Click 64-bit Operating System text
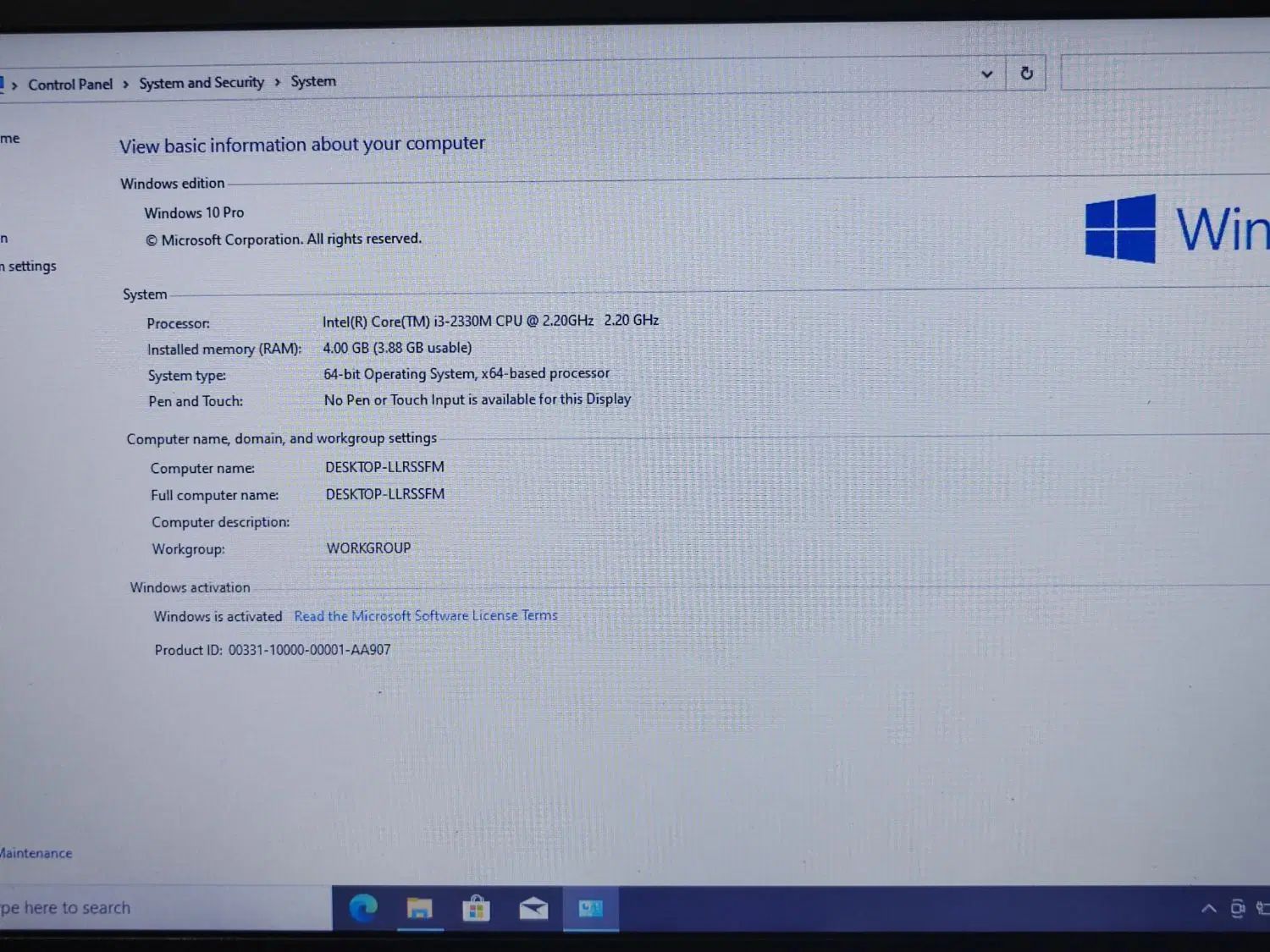This screenshot has width=1270, height=952. tap(467, 374)
